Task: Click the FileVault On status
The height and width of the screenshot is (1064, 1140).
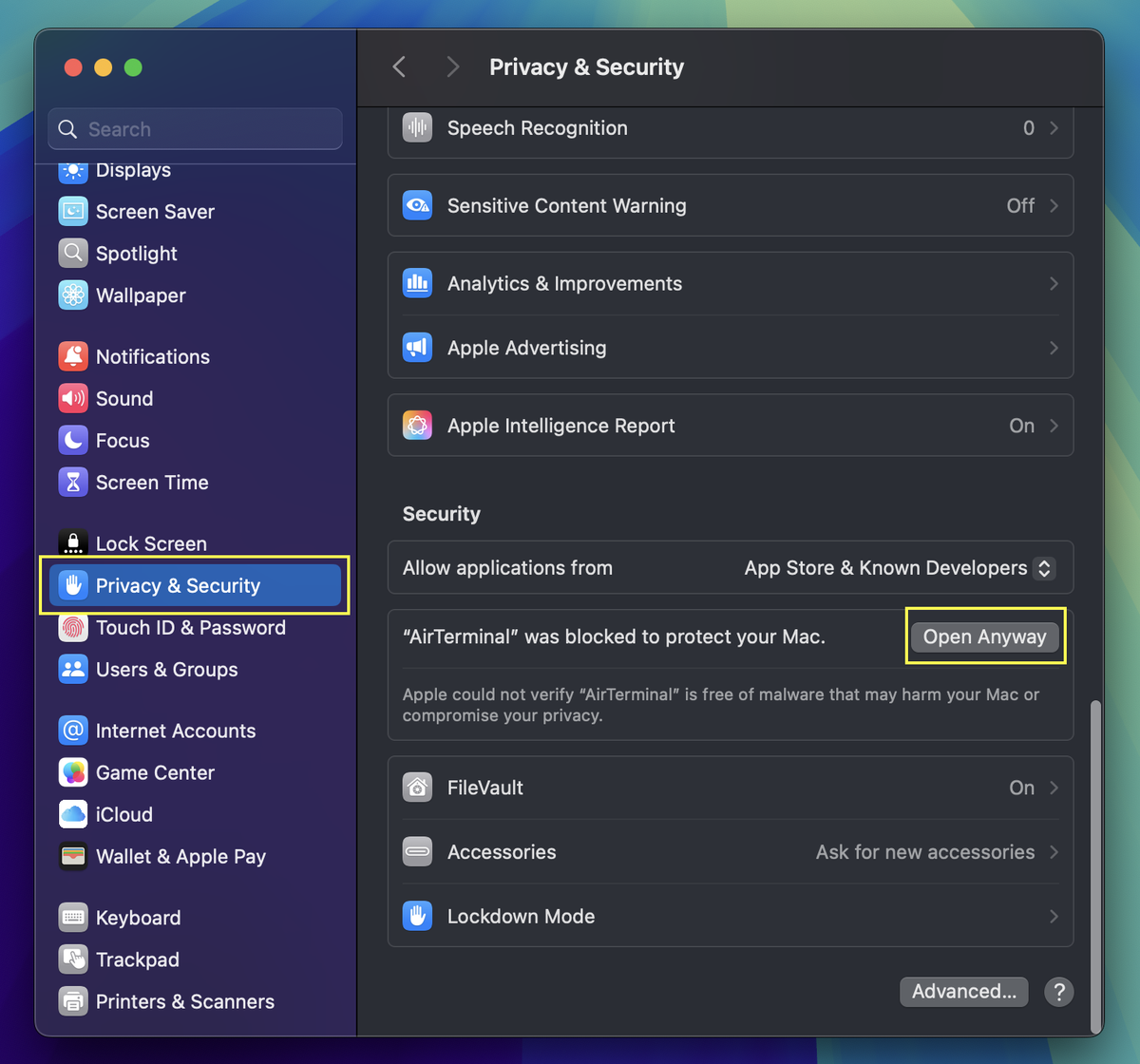Action: pyautogui.click(x=1021, y=788)
